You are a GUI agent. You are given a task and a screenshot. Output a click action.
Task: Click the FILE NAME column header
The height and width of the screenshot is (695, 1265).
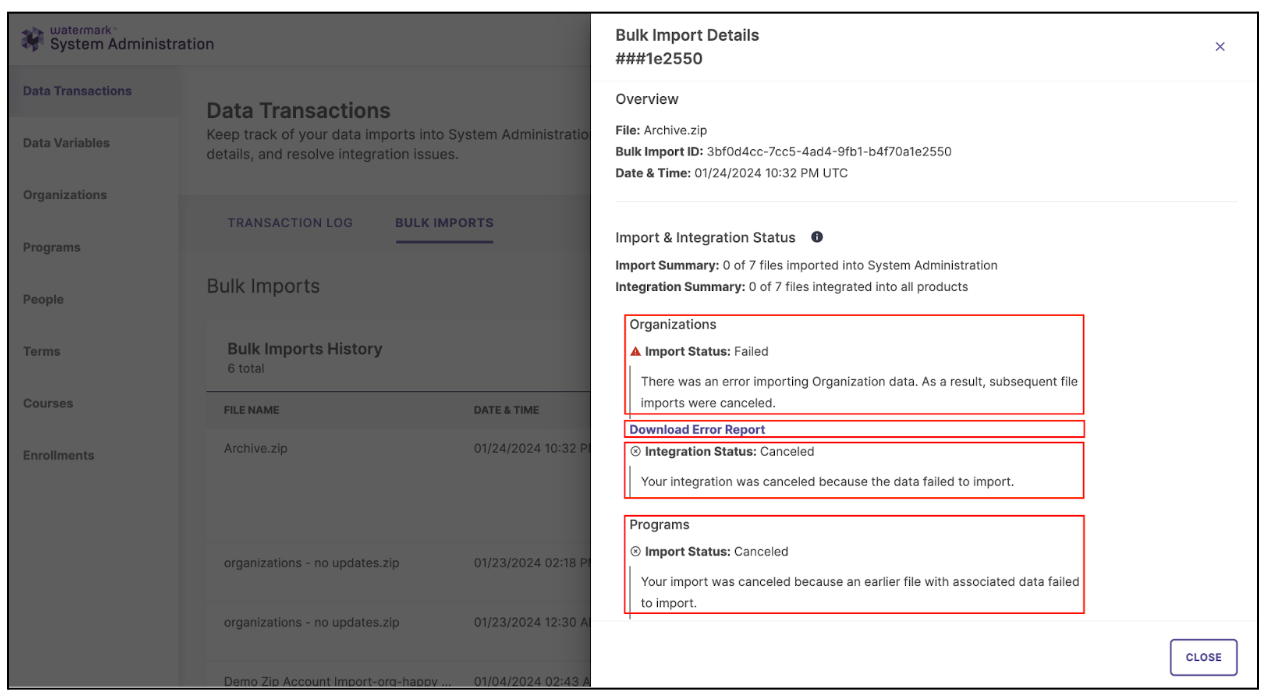[x=251, y=410]
